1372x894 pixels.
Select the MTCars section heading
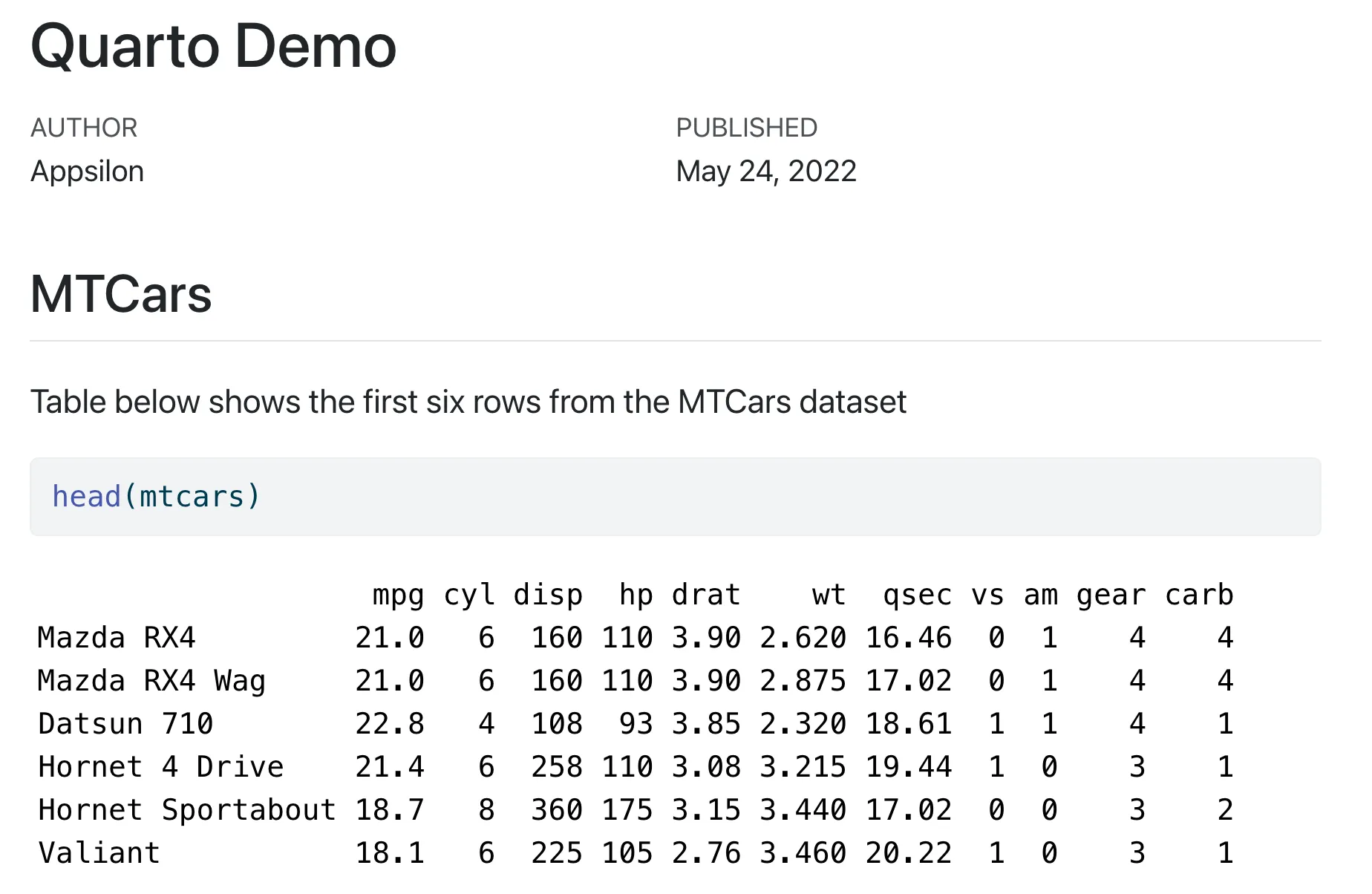(121, 294)
